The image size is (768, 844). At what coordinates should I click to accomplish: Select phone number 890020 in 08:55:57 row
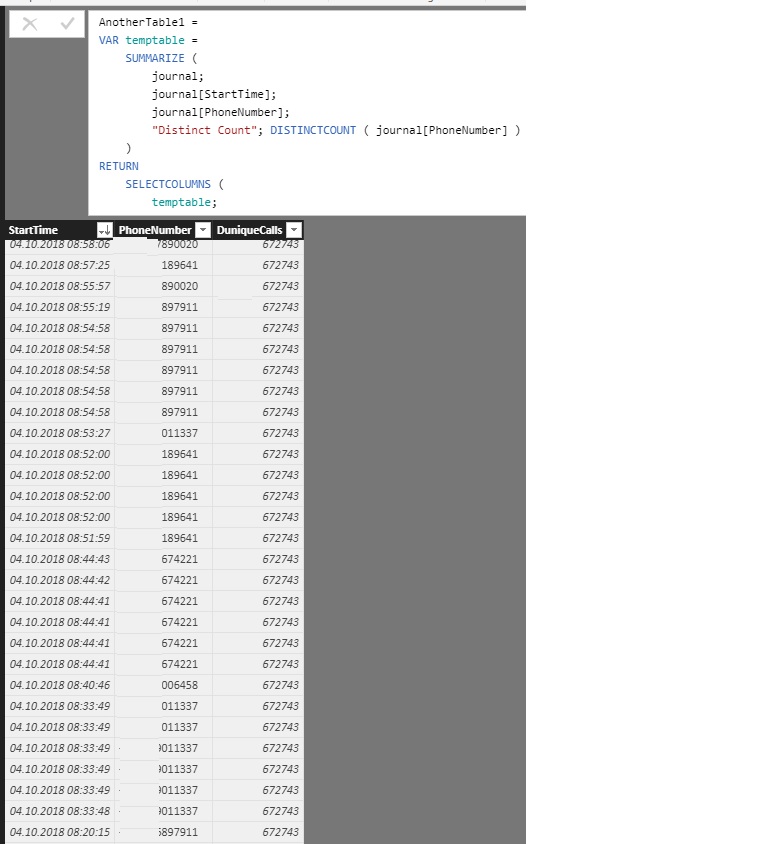(164, 286)
